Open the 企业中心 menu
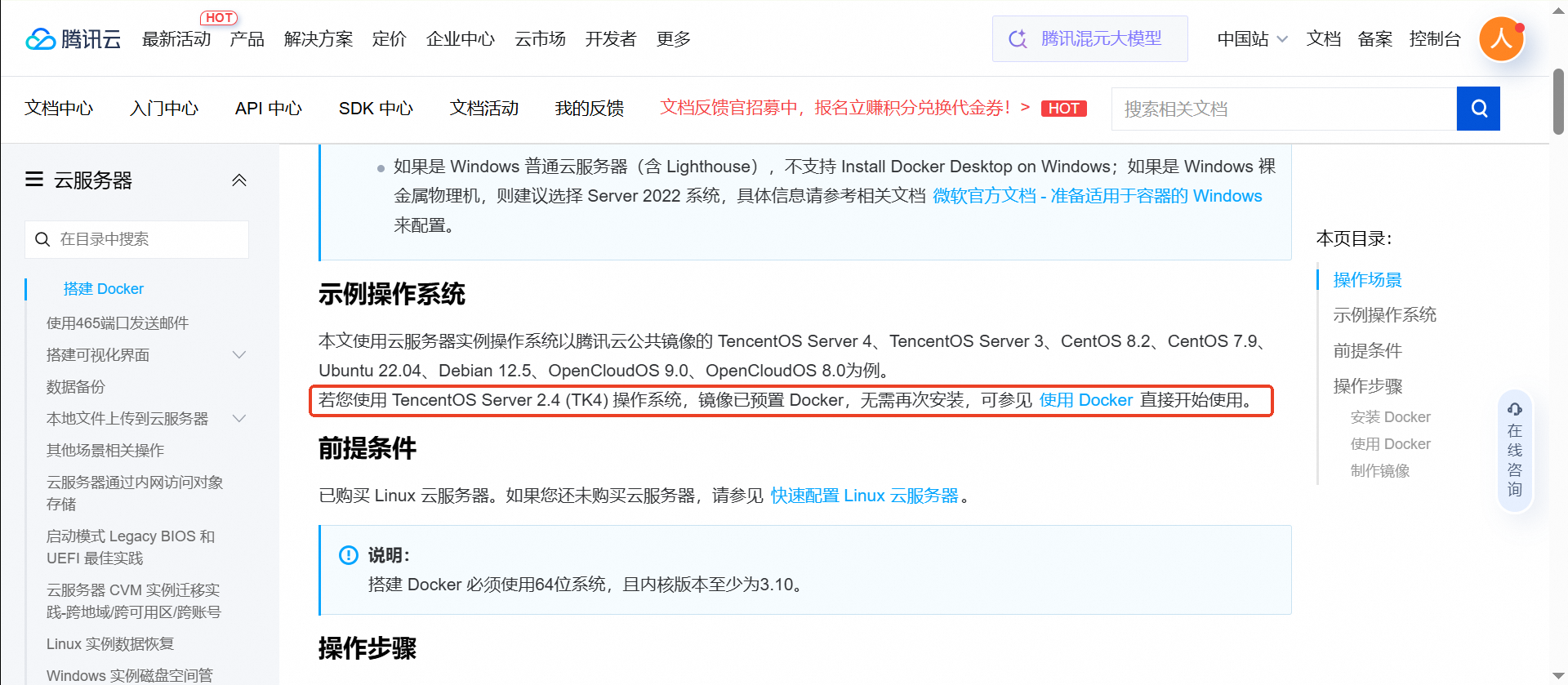Image resolution: width=1568 pixels, height=685 pixels. [461, 39]
